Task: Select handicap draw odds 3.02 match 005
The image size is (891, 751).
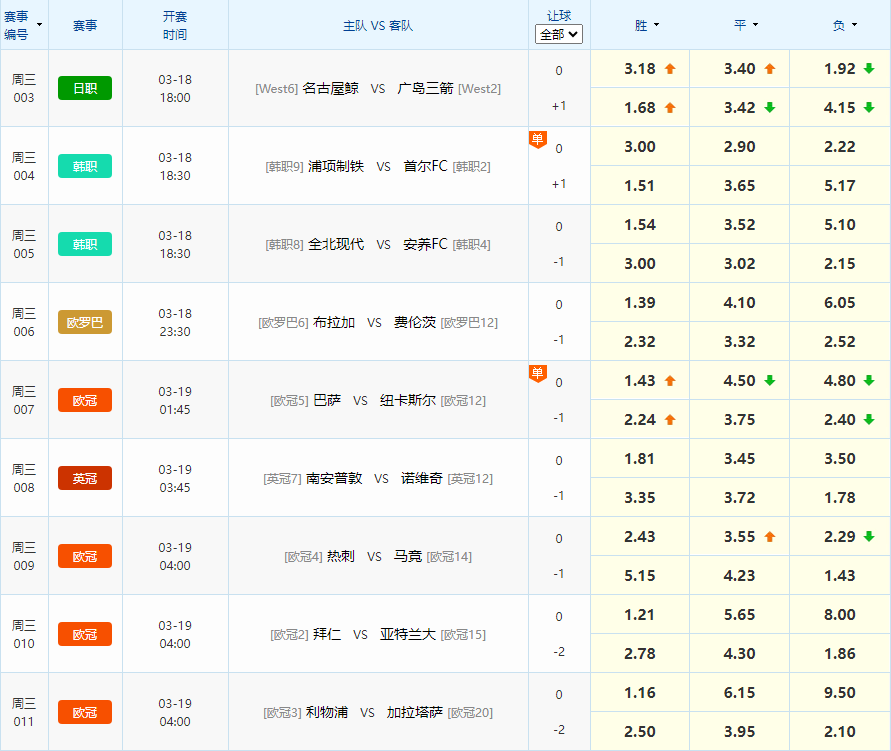Action: pyautogui.click(x=739, y=264)
